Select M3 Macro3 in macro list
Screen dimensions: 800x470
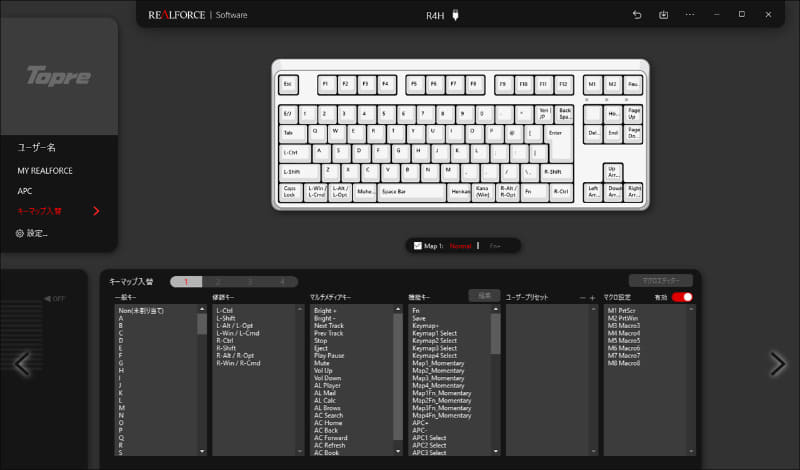pos(623,326)
